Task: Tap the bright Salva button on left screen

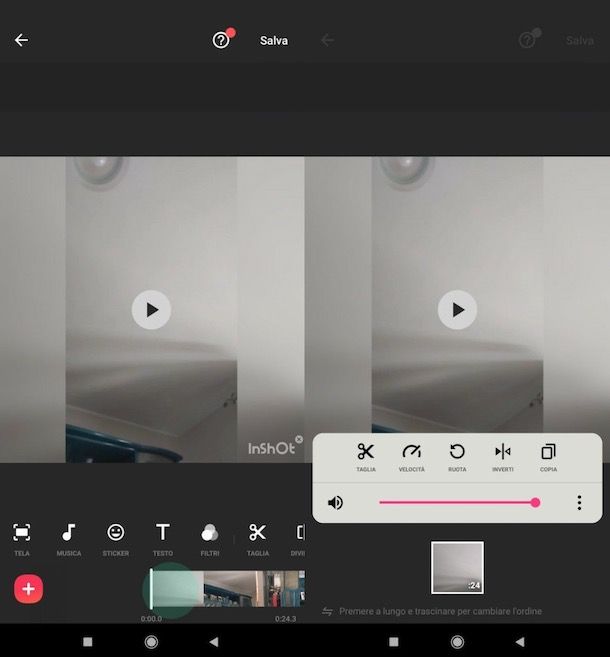Action: click(274, 41)
